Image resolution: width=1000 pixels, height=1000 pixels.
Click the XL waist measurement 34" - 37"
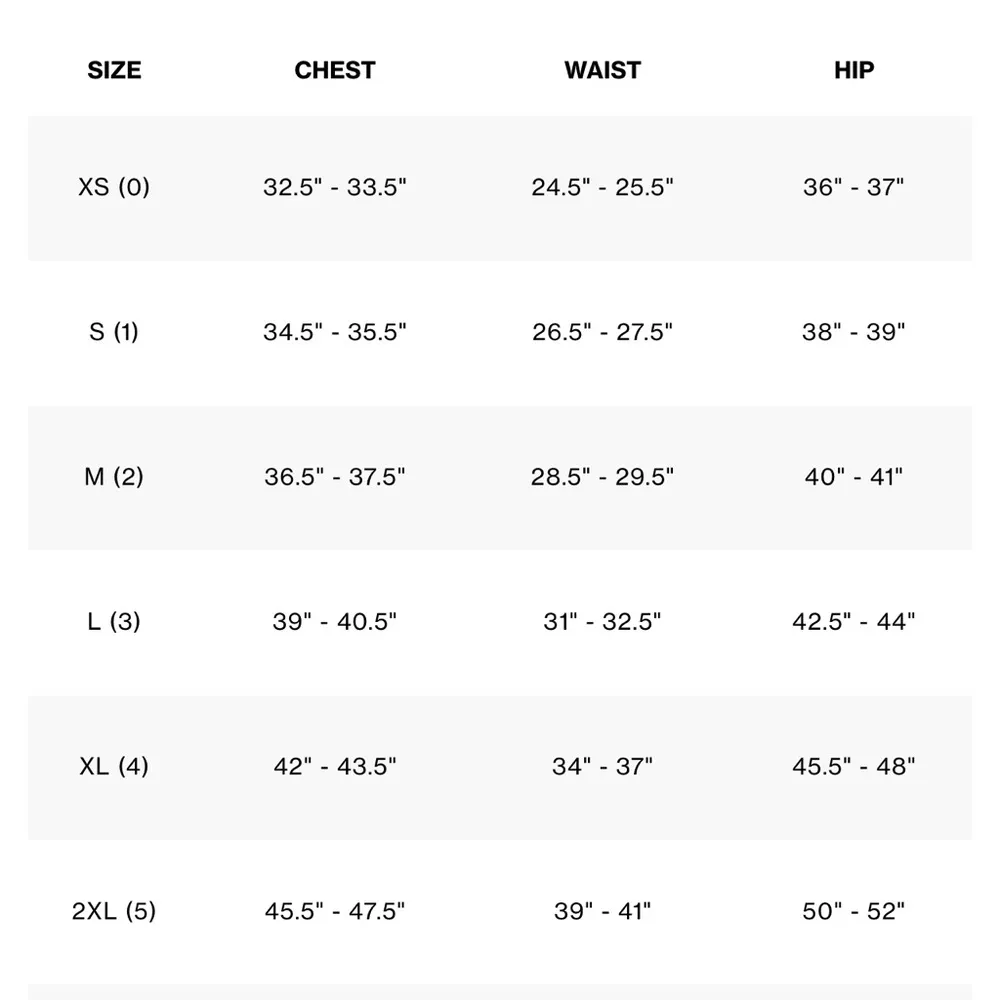[x=602, y=767]
